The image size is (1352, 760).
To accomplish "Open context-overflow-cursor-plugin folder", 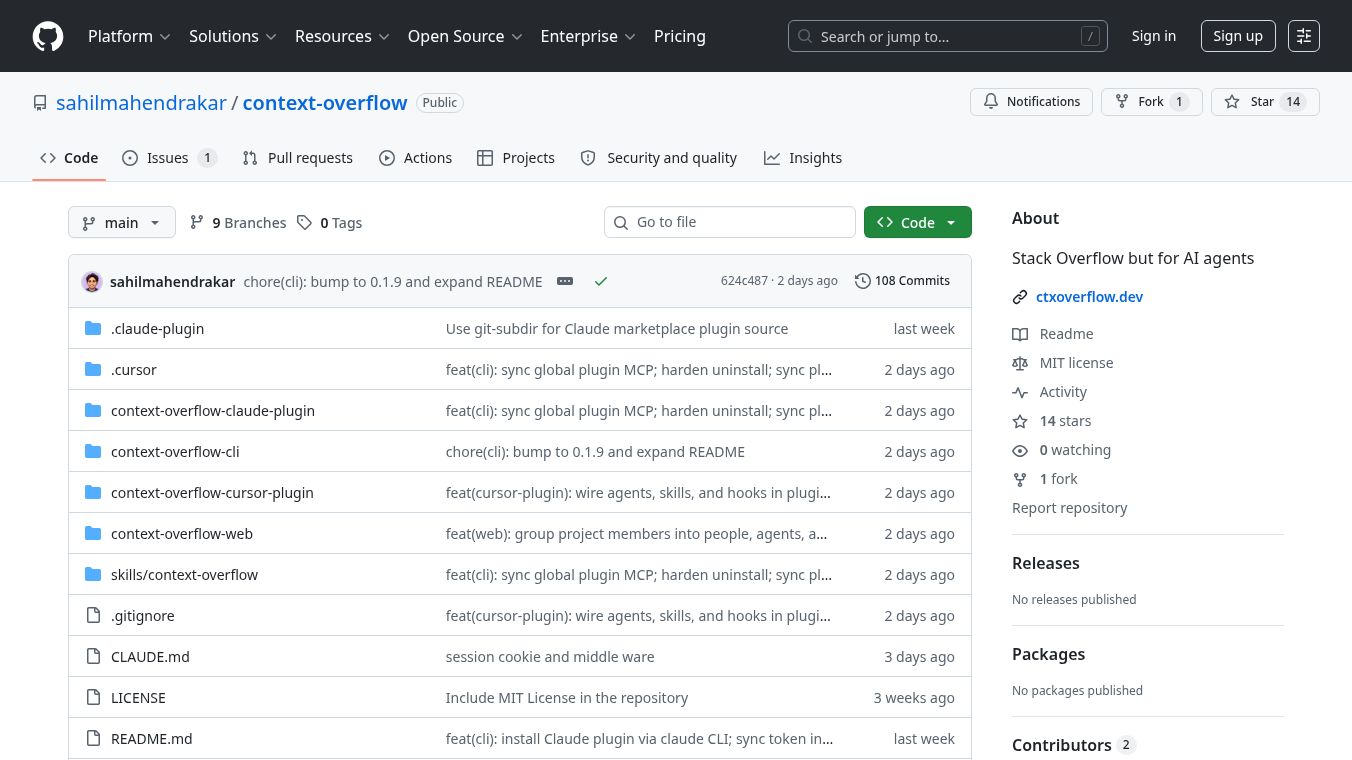I will coord(212,492).
